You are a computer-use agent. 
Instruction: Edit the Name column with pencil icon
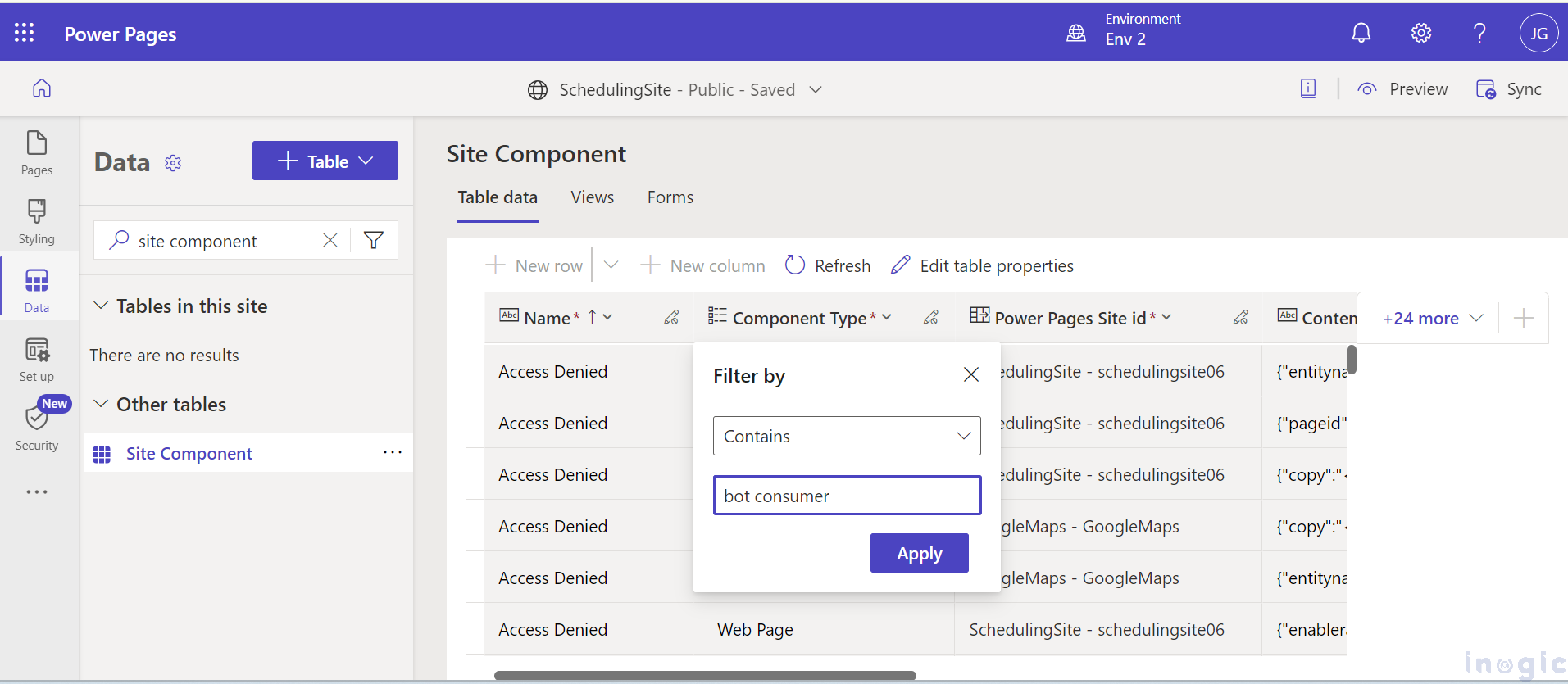[671, 318]
